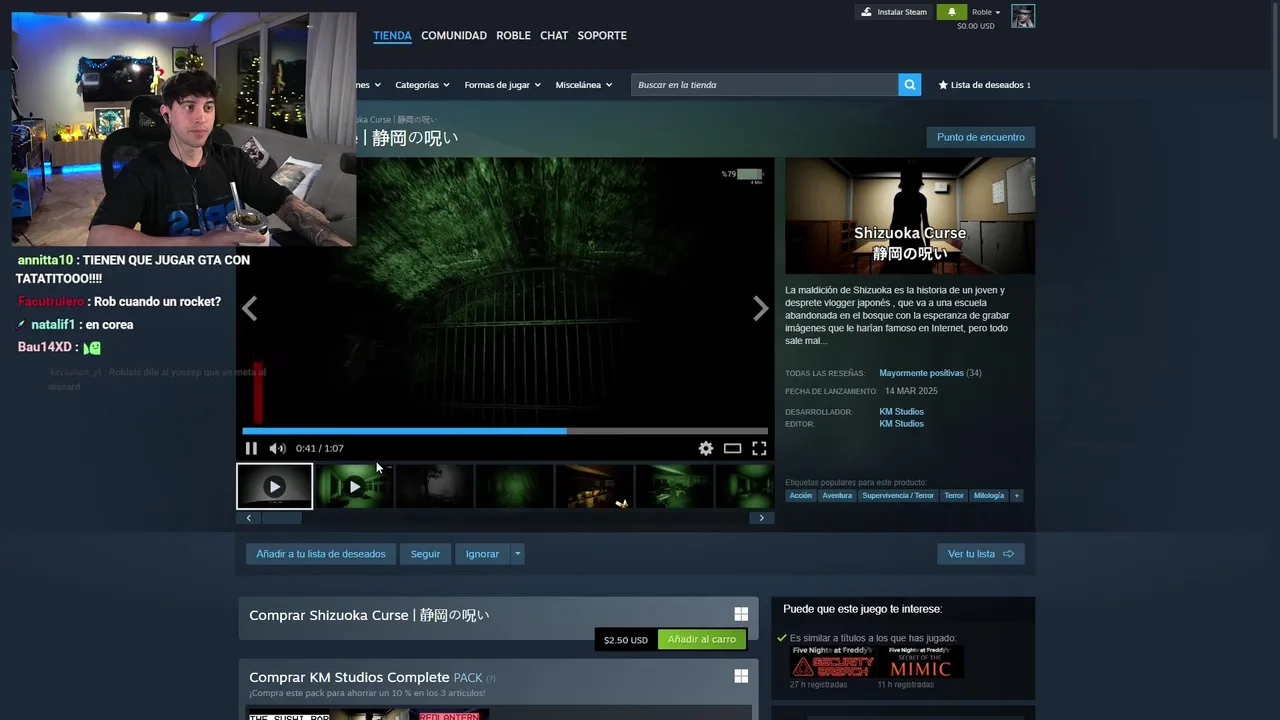The image size is (1280, 720).
Task: Pause the trailer video
Action: click(251, 448)
